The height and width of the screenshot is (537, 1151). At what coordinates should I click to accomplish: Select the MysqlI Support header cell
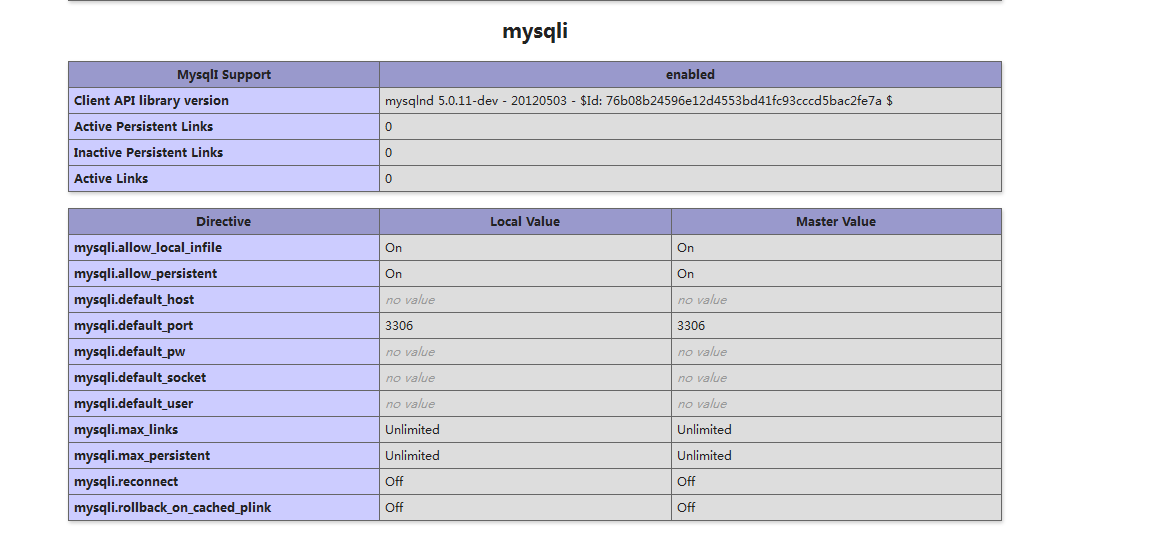[224, 75]
